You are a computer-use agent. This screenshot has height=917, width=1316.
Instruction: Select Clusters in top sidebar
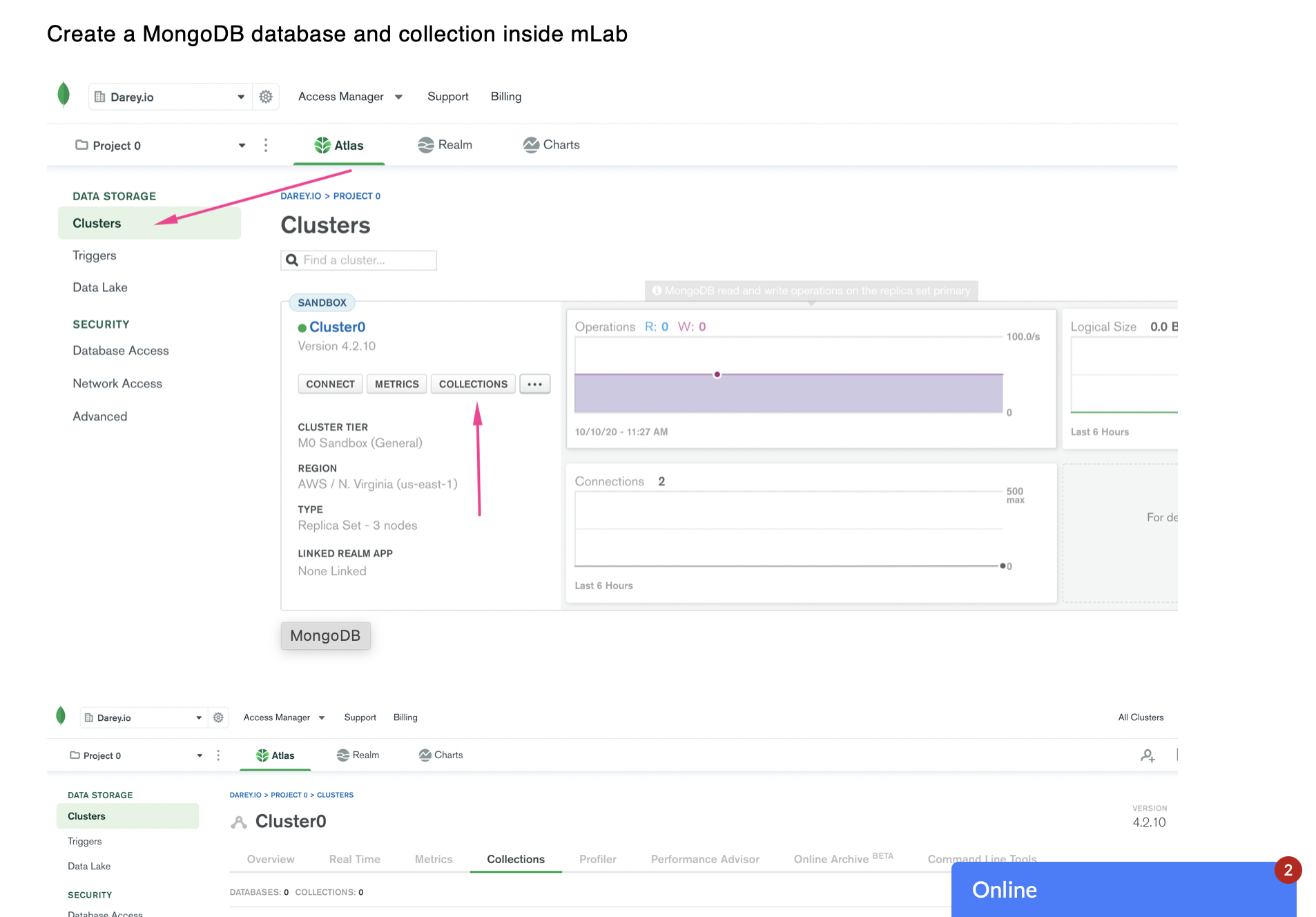pos(149,223)
